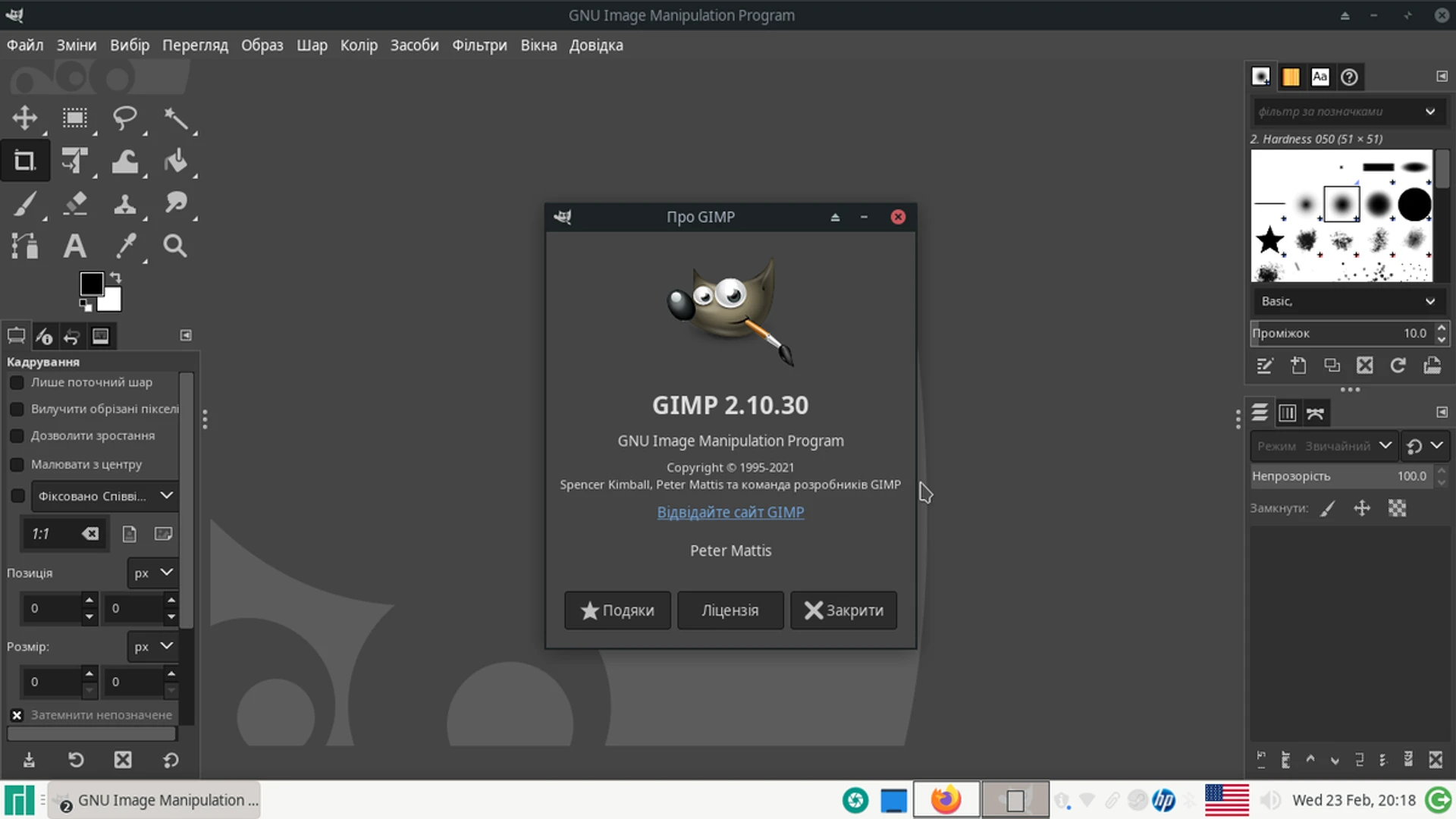This screenshot has height=819, width=1456.
Task: Select the Zoom magnifier tool
Action: click(176, 246)
